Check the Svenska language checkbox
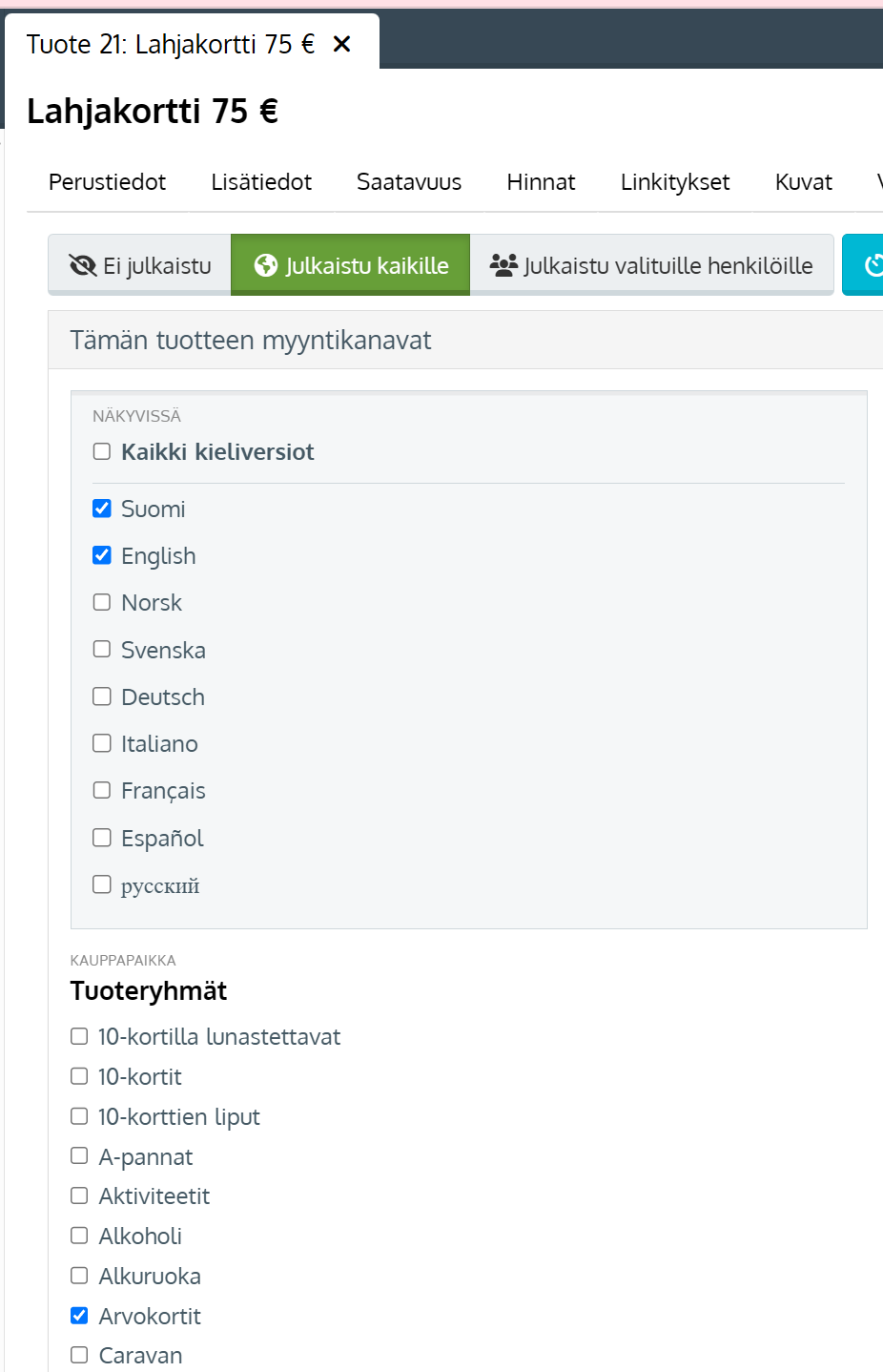Image resolution: width=883 pixels, height=1372 pixels. 102,649
